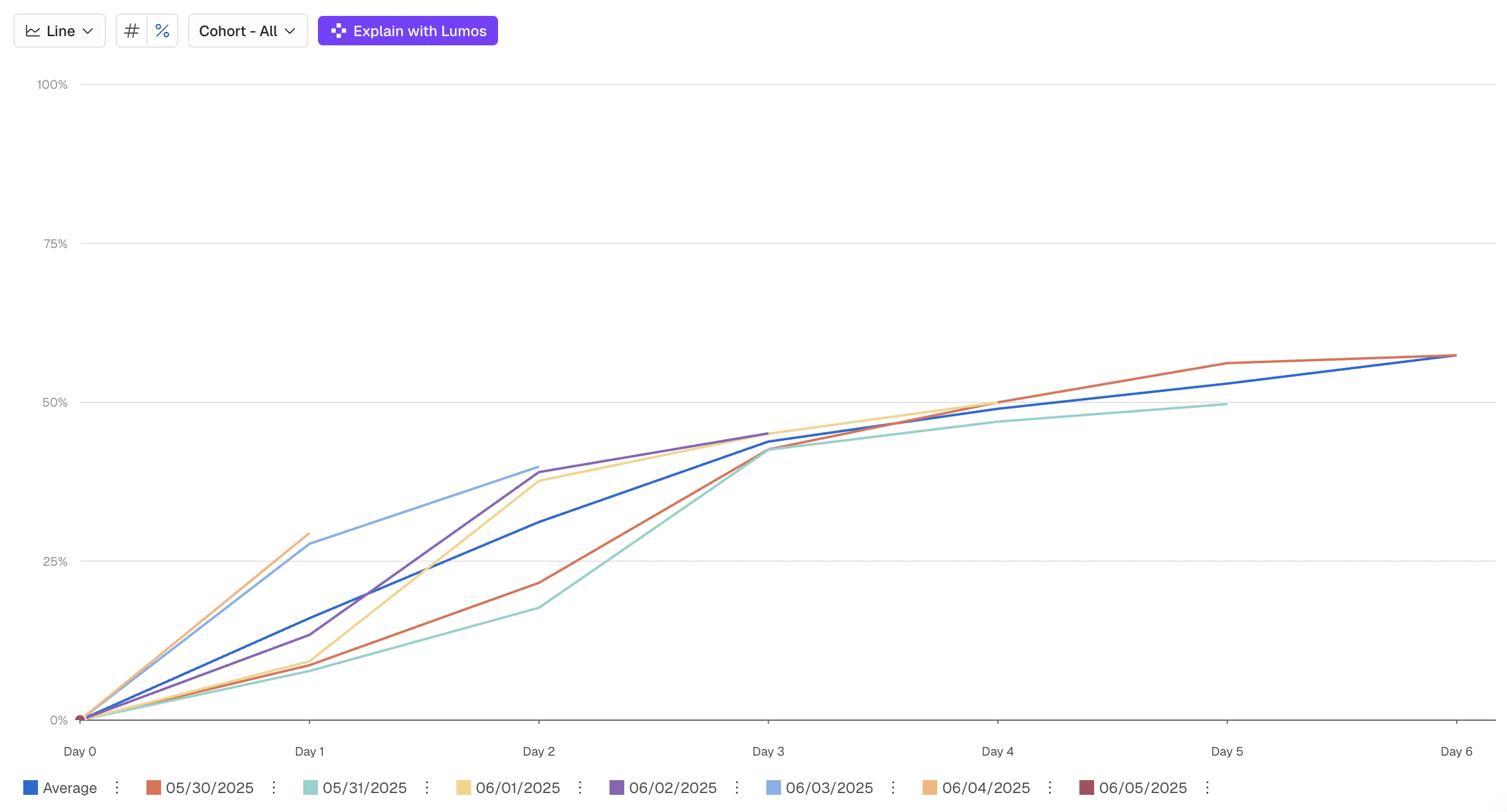This screenshot has height=812, width=1507.
Task: Open kebab menu for 06/03/2025 cohort
Action: click(x=893, y=788)
